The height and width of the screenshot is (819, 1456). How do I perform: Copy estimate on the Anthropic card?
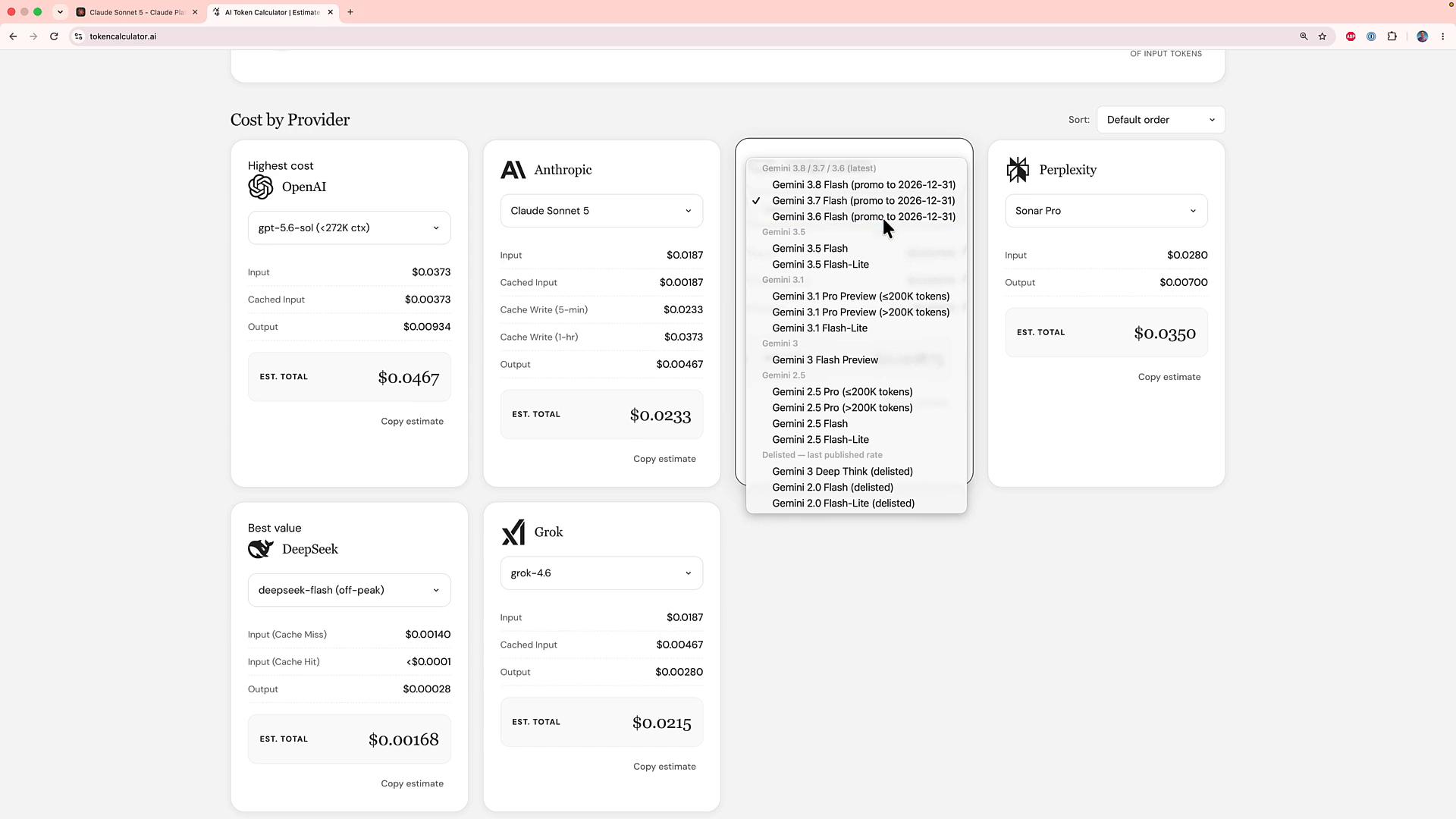(664, 459)
